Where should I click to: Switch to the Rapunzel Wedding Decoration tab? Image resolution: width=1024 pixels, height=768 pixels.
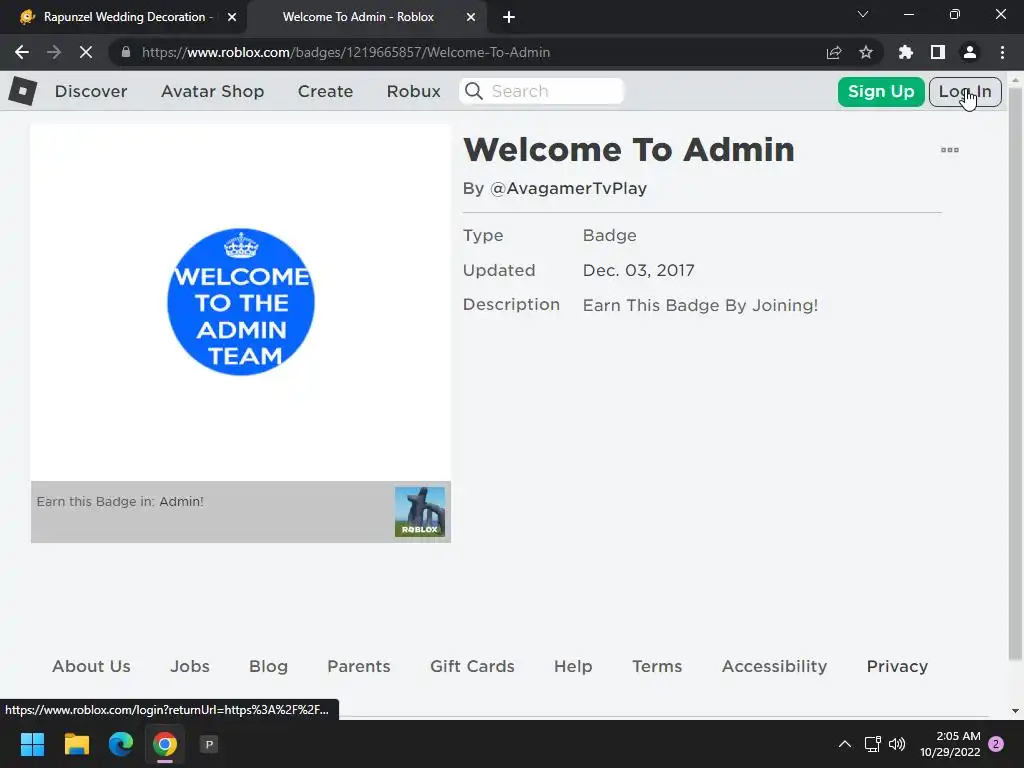coord(124,17)
